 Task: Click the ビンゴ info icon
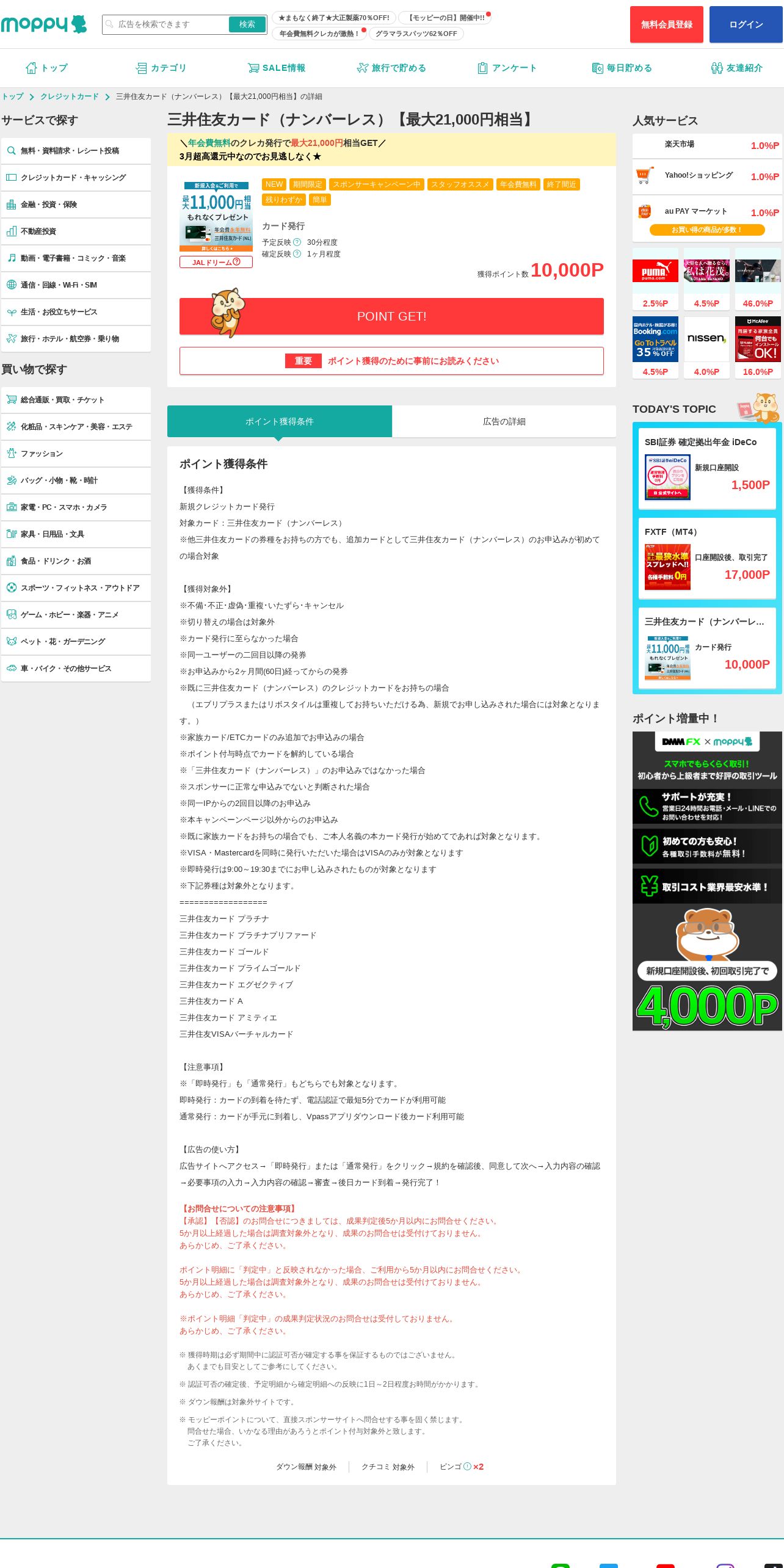click(x=467, y=1466)
